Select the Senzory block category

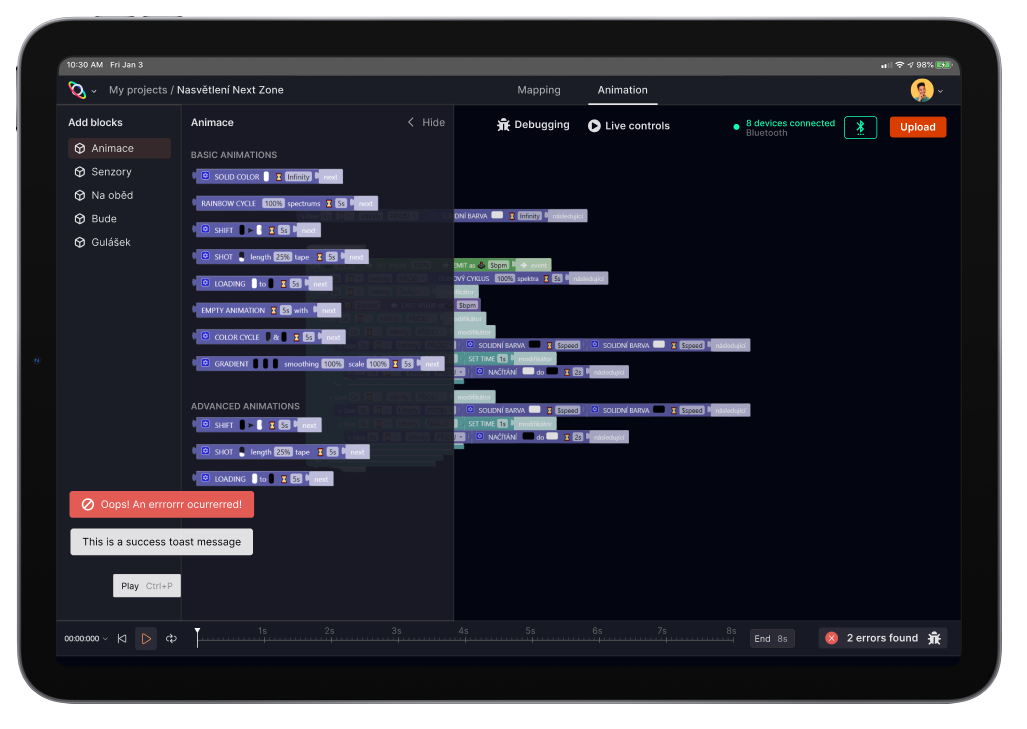[x=111, y=172]
